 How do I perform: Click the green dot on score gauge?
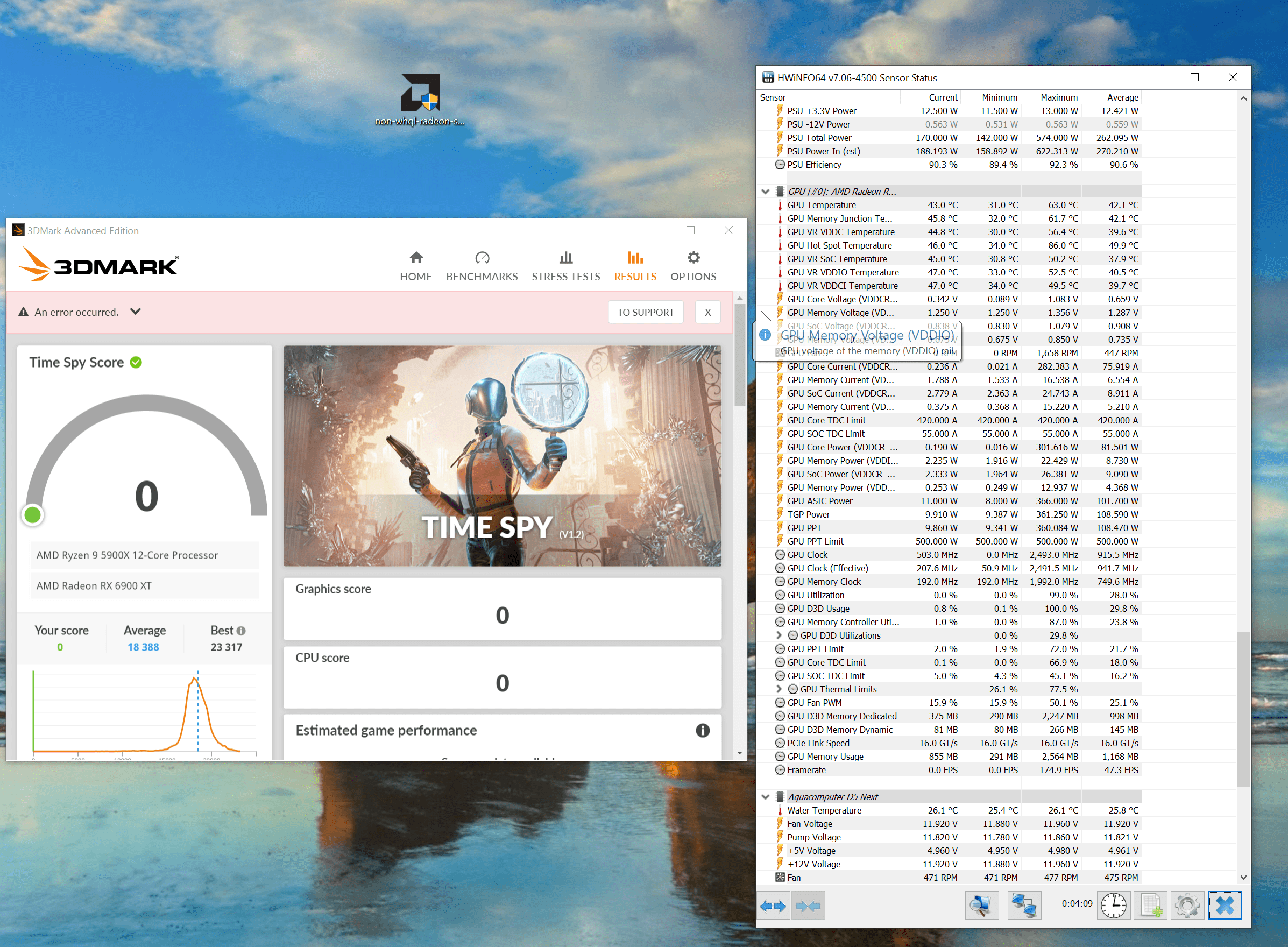pos(33,515)
